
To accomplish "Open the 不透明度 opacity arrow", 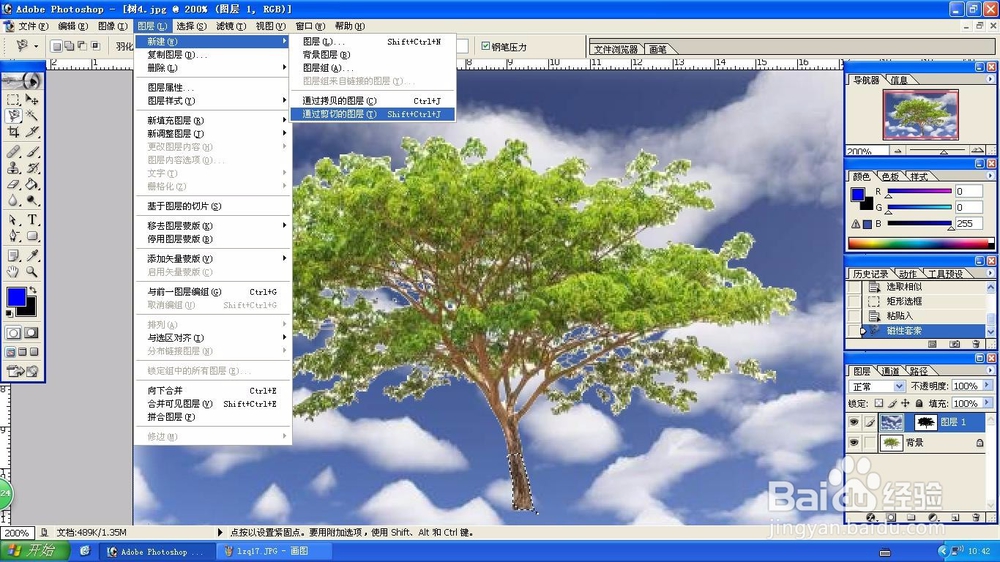I will [987, 386].
